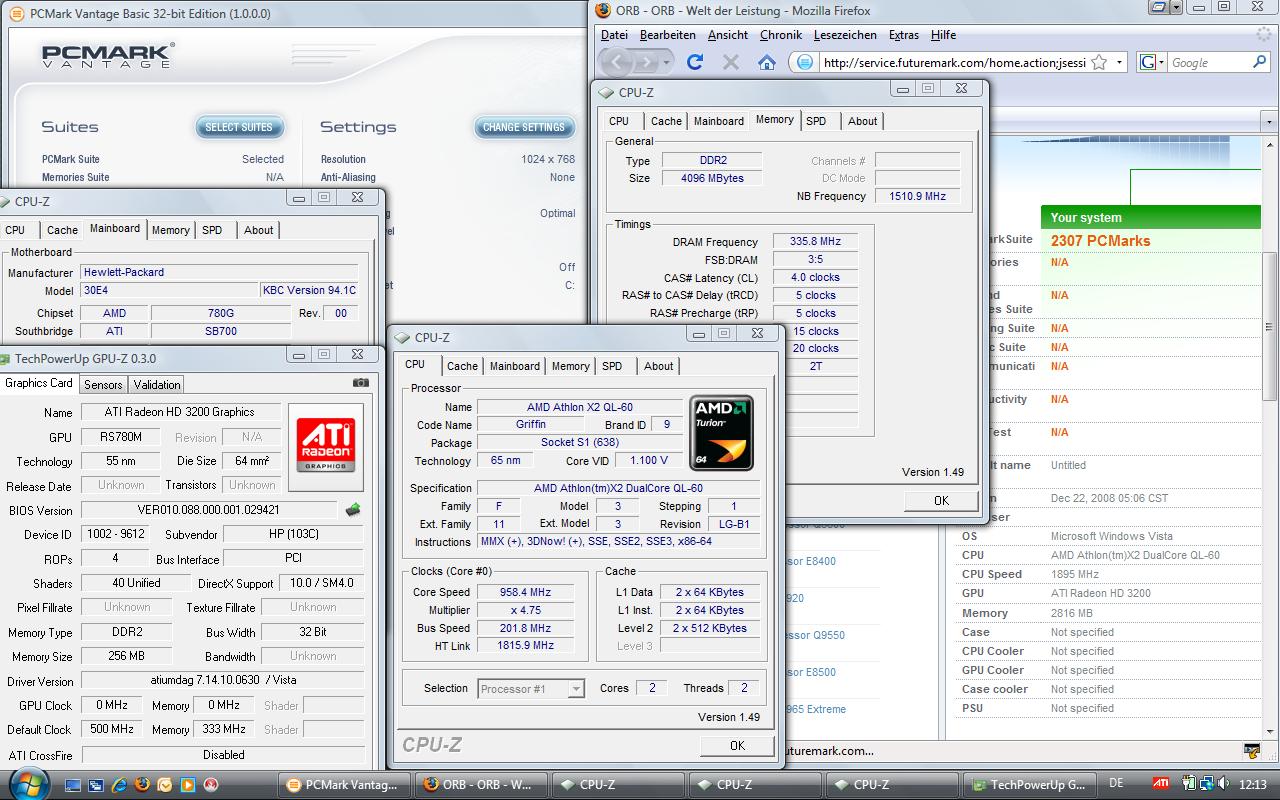Click the site identity globe icon in address bar
Viewport: 1280px width, 800px height.
(x=804, y=62)
